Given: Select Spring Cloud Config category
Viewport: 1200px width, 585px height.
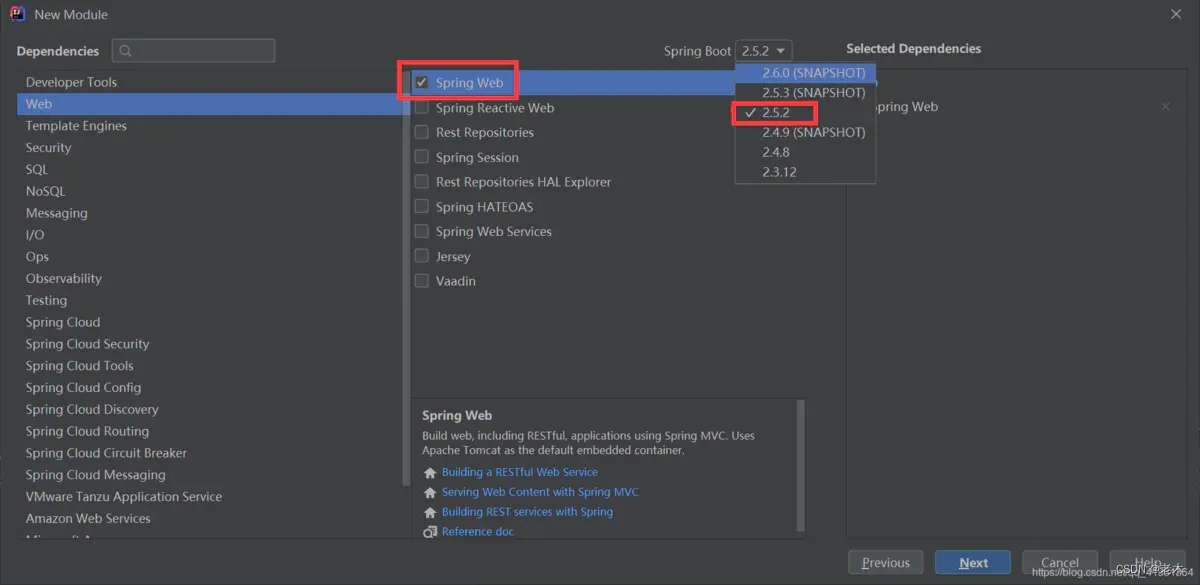Looking at the screenshot, I should [x=83, y=388].
